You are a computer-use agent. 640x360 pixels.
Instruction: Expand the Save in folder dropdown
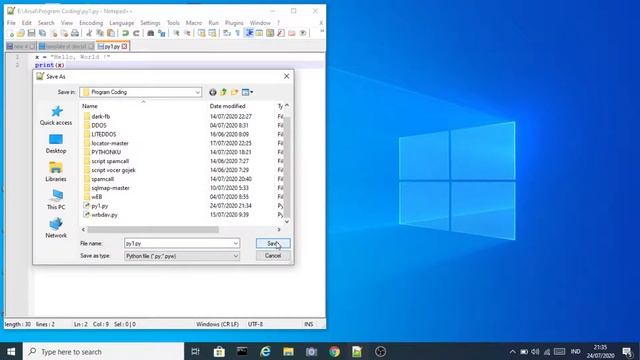(197, 92)
